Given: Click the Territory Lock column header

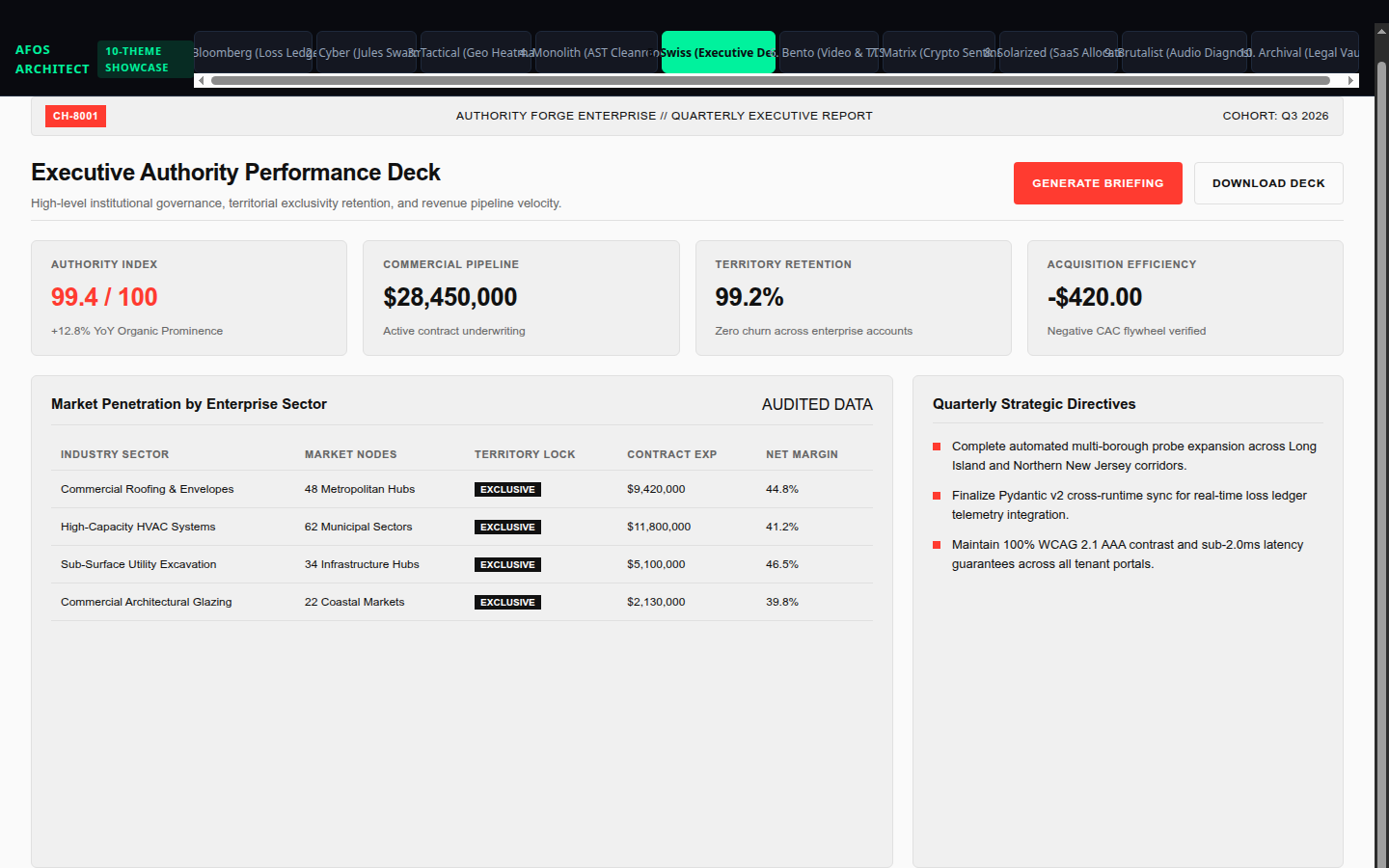Looking at the screenshot, I should click(x=525, y=454).
